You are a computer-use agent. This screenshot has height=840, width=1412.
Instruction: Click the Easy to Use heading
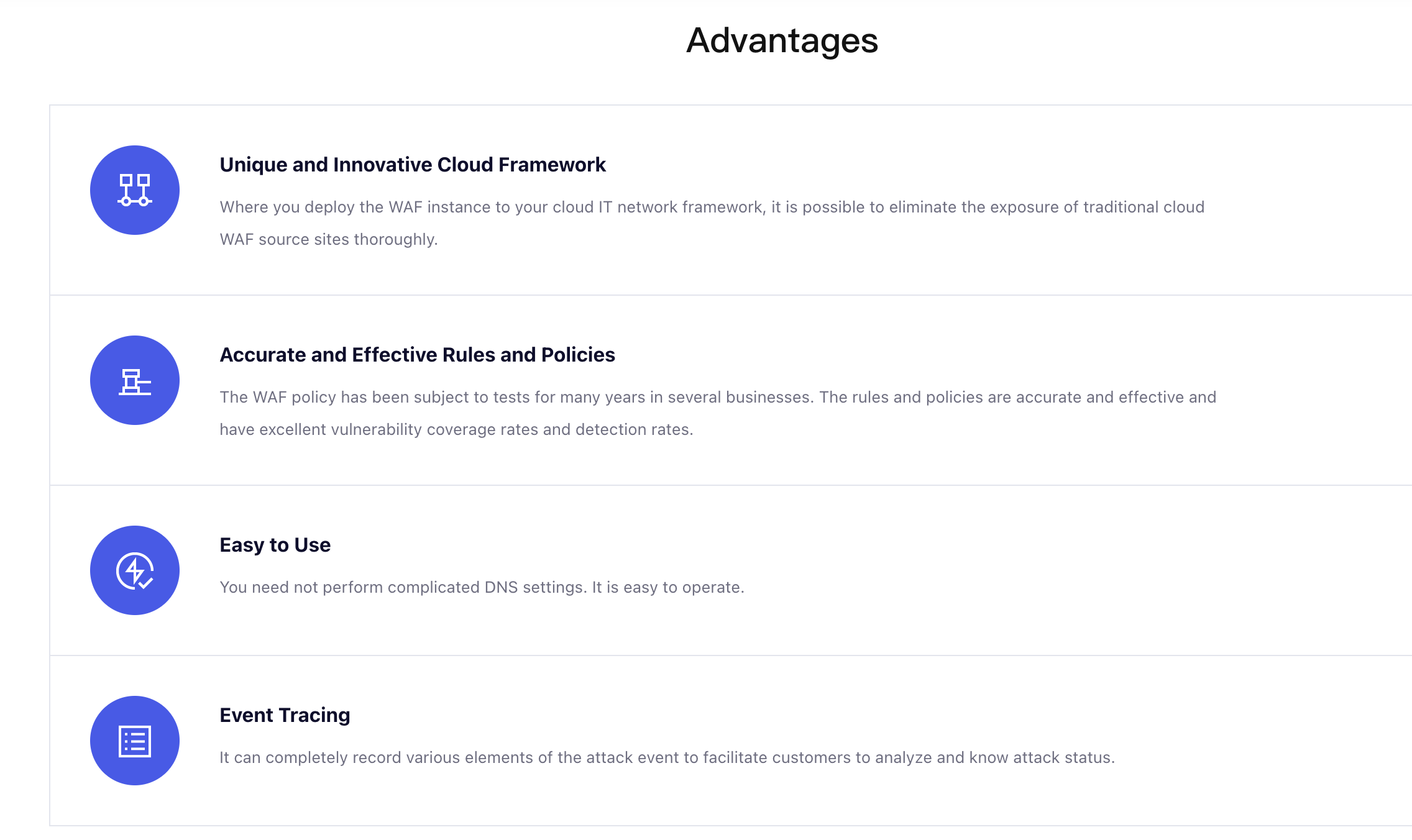(275, 545)
